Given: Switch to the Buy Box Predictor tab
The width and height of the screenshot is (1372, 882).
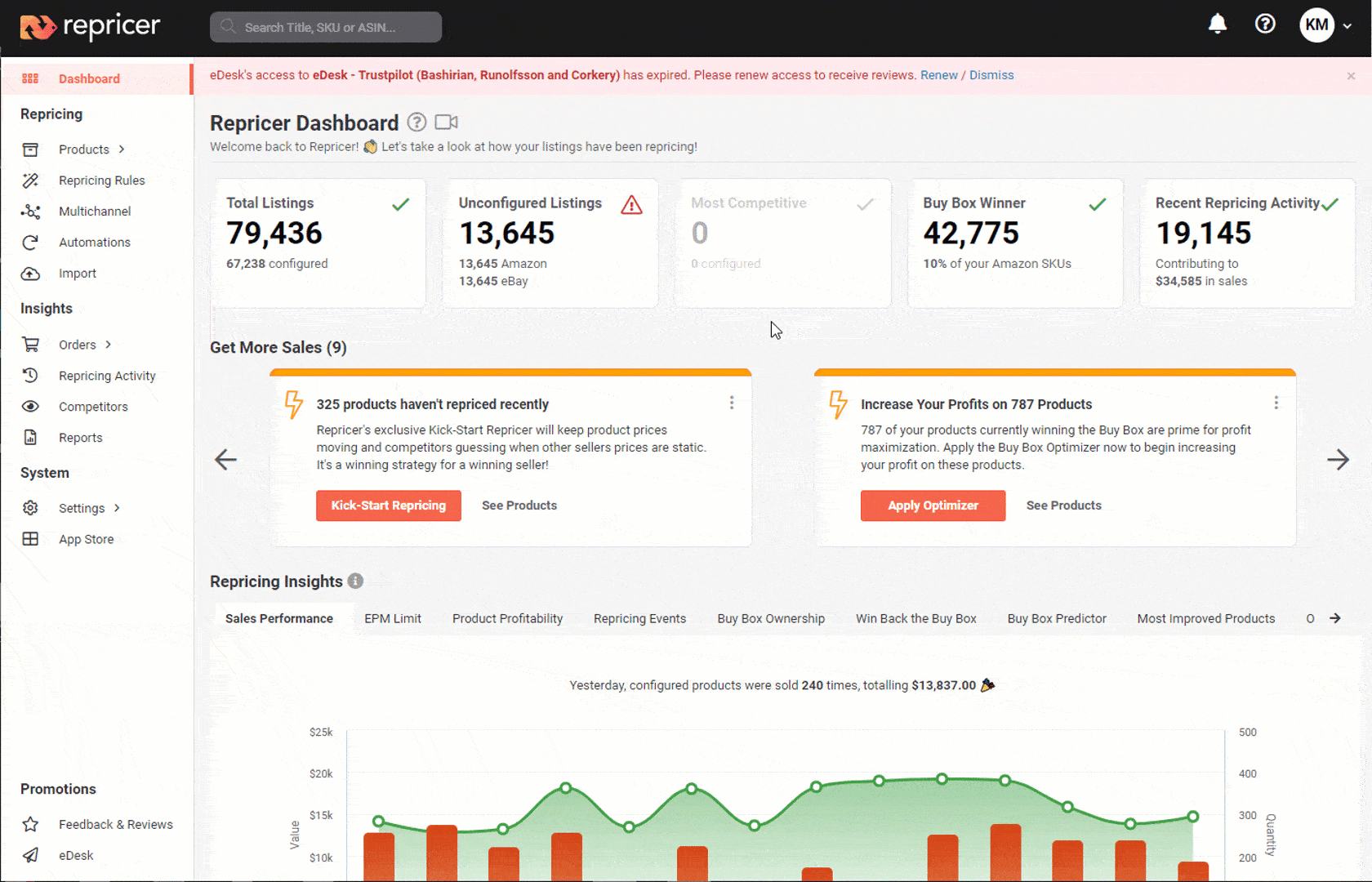Looking at the screenshot, I should tap(1057, 618).
